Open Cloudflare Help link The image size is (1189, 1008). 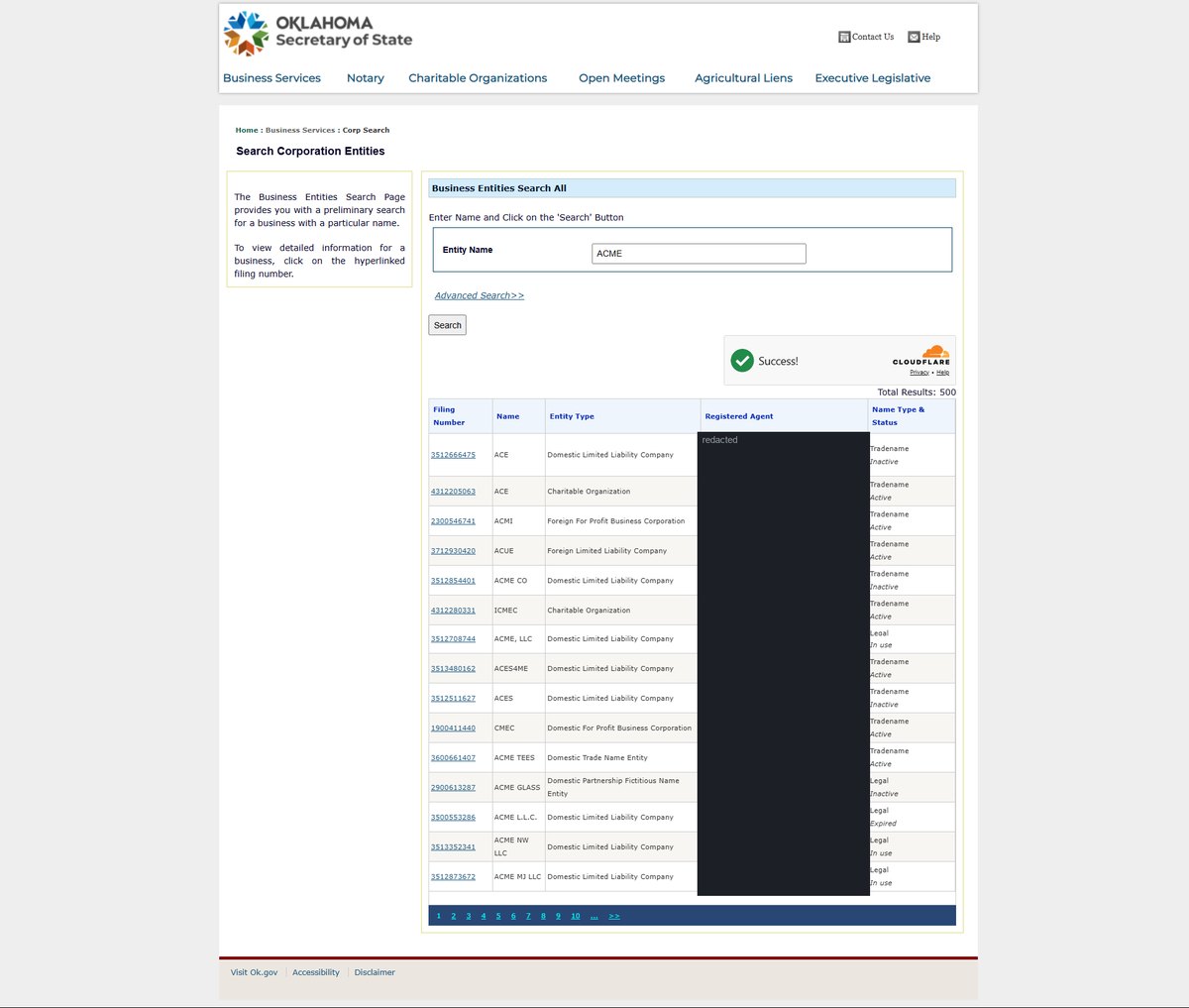coord(942,373)
